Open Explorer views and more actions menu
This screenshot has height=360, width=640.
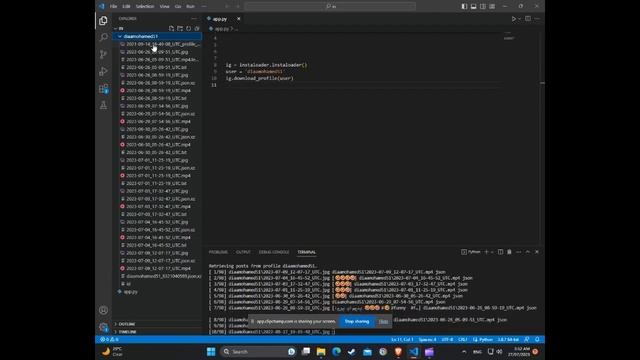(x=194, y=18)
